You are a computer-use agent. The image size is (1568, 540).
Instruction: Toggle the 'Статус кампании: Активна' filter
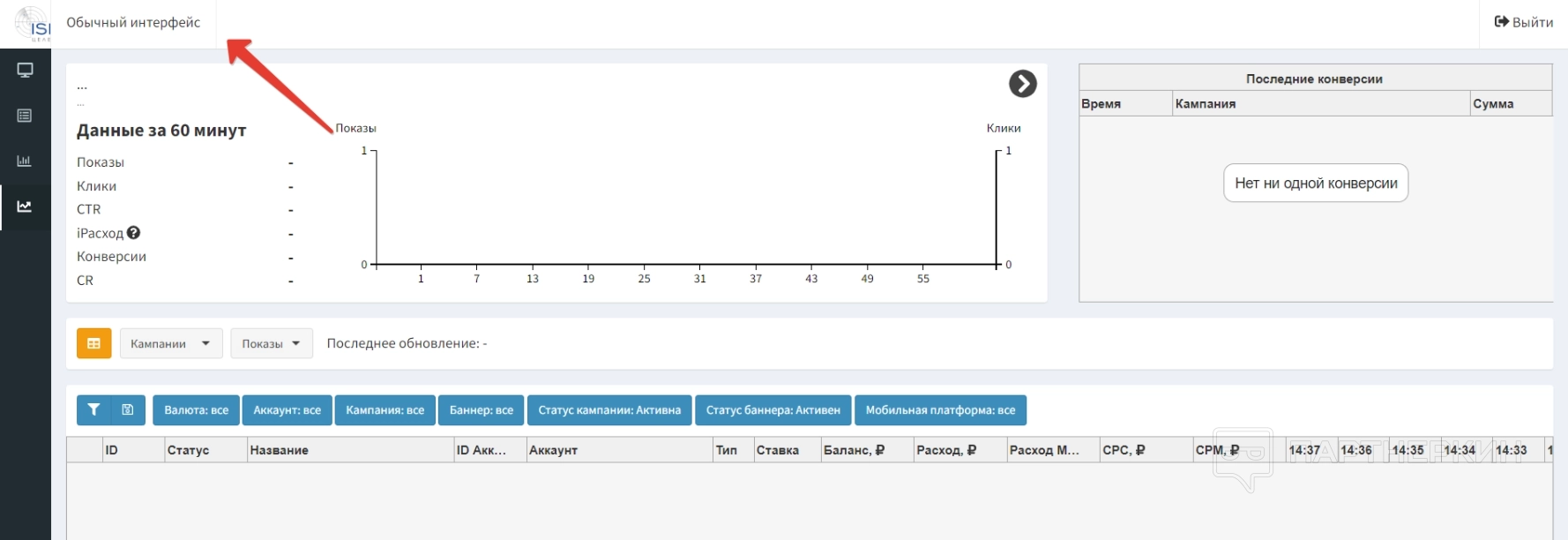[609, 410]
